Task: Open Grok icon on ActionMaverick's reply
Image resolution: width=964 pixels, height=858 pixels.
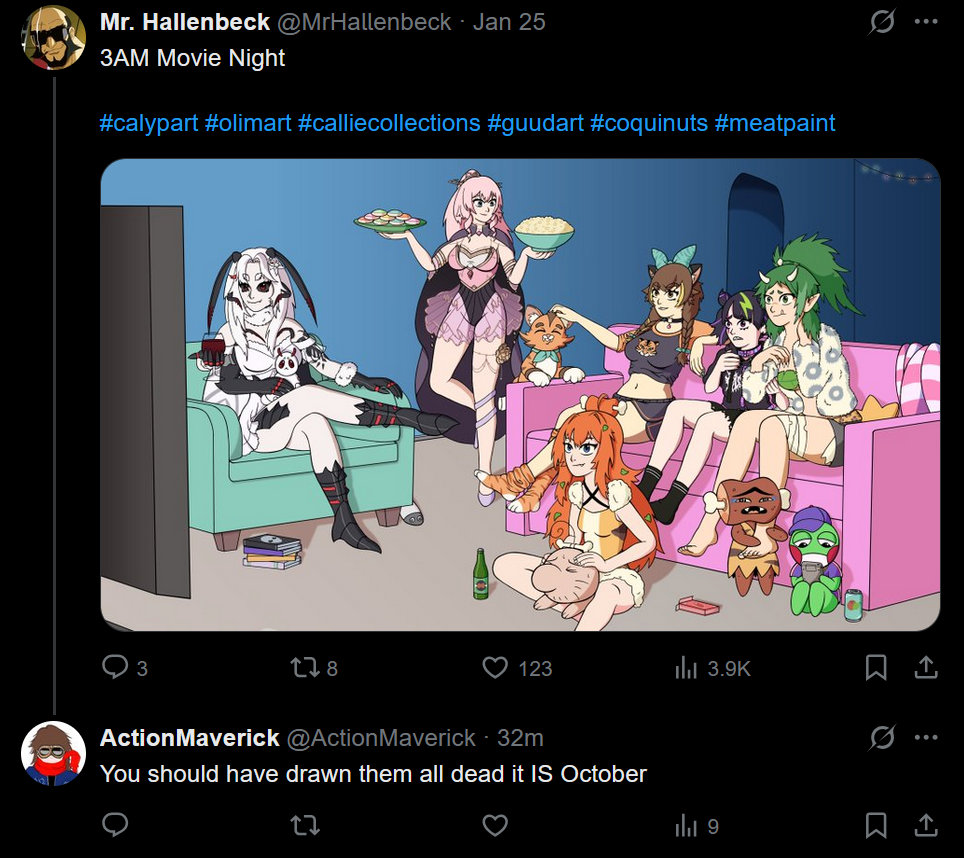Action: coord(882,738)
